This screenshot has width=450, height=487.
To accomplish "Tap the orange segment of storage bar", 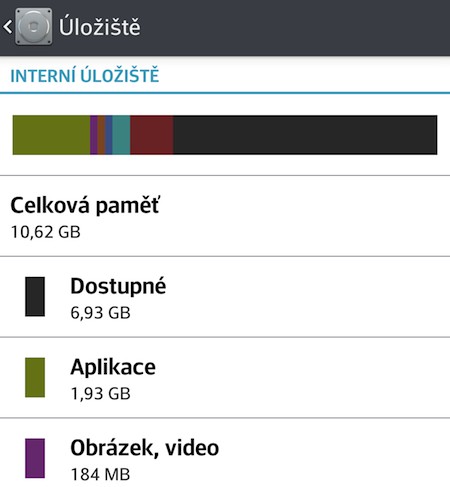I will pos(102,135).
